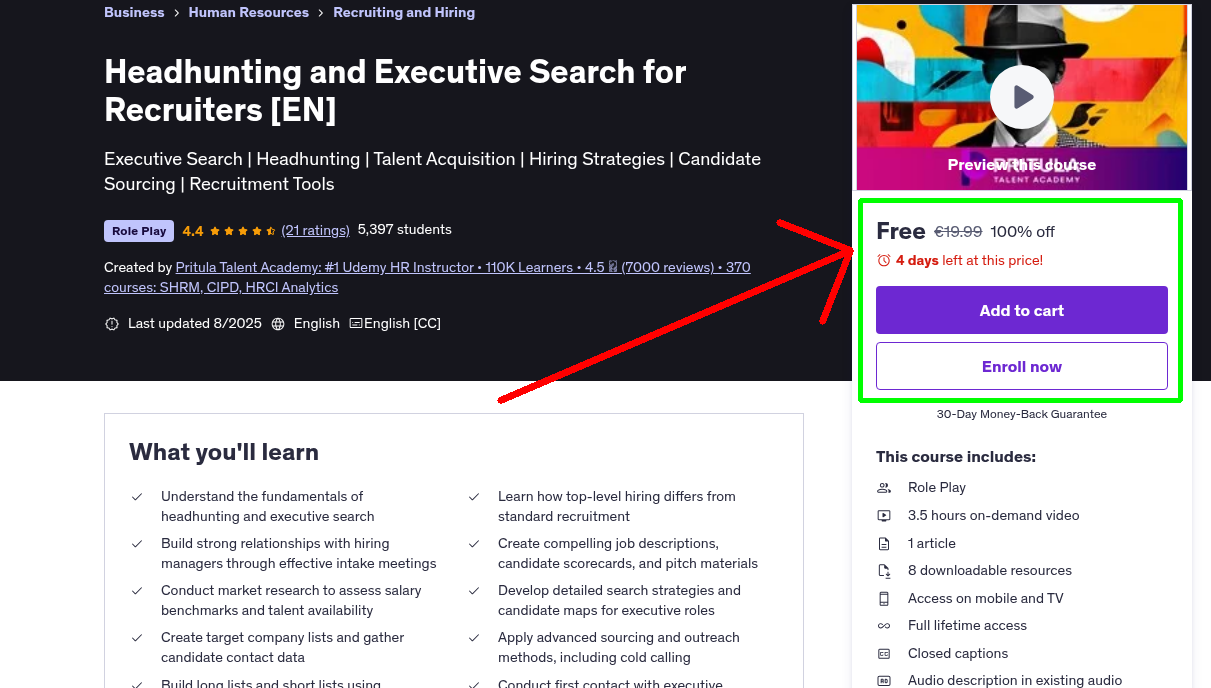This screenshot has width=1211, height=688.
Task: Click checkmark beside top-level hiring differs
Action: click(x=474, y=497)
